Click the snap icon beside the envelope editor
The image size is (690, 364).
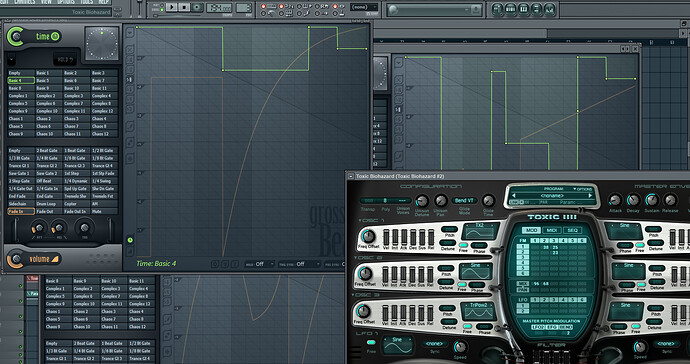(x=129, y=80)
